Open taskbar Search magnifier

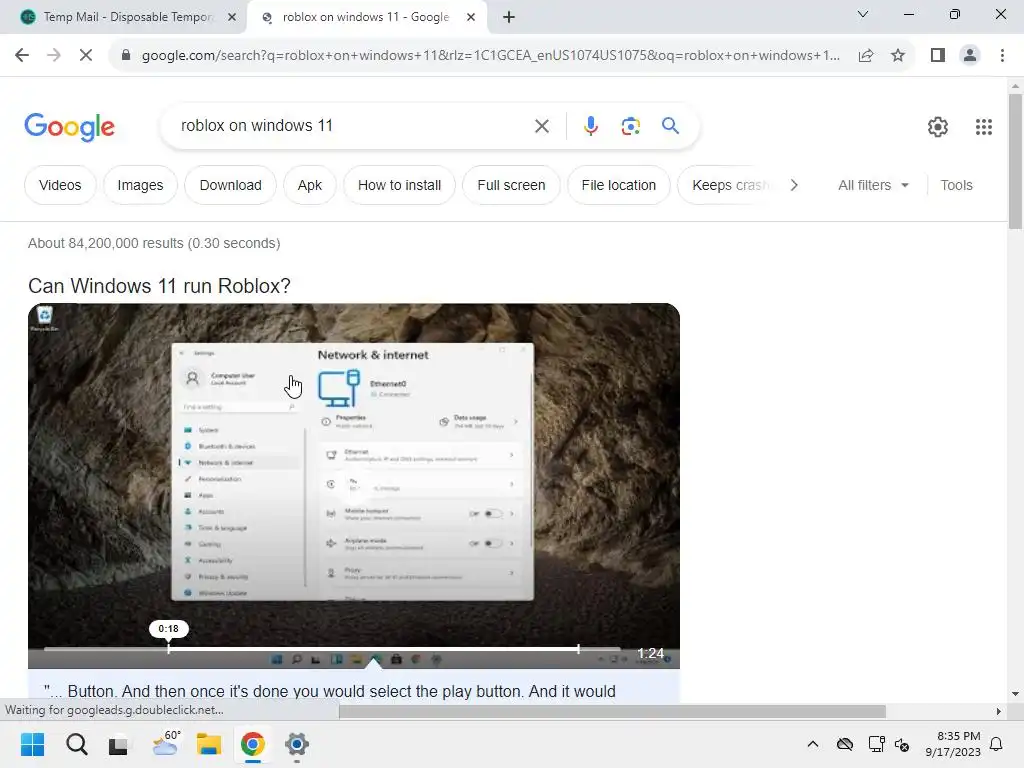(76, 744)
